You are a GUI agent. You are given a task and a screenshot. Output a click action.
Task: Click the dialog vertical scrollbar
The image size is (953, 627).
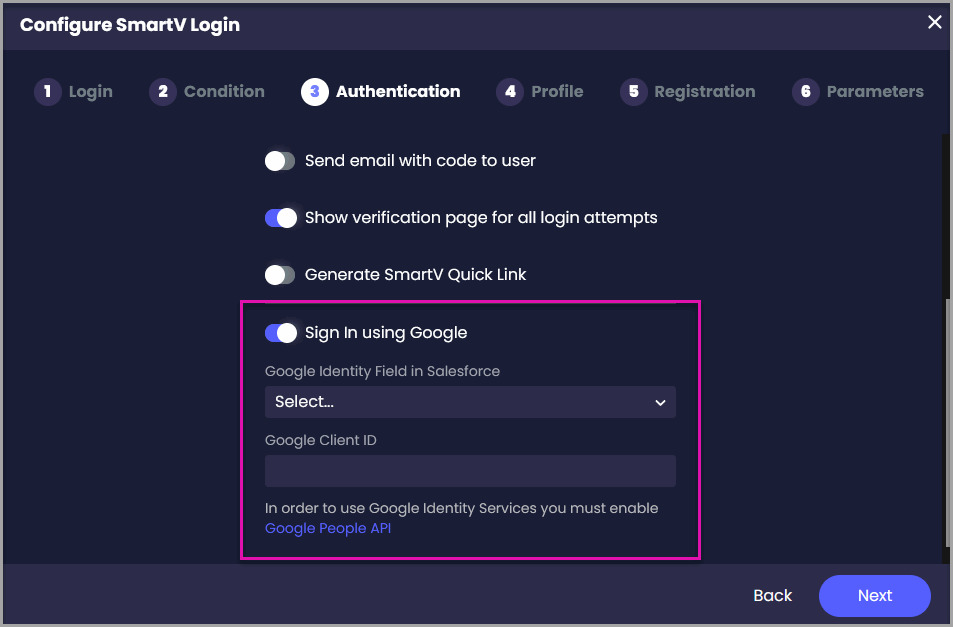coord(946,422)
